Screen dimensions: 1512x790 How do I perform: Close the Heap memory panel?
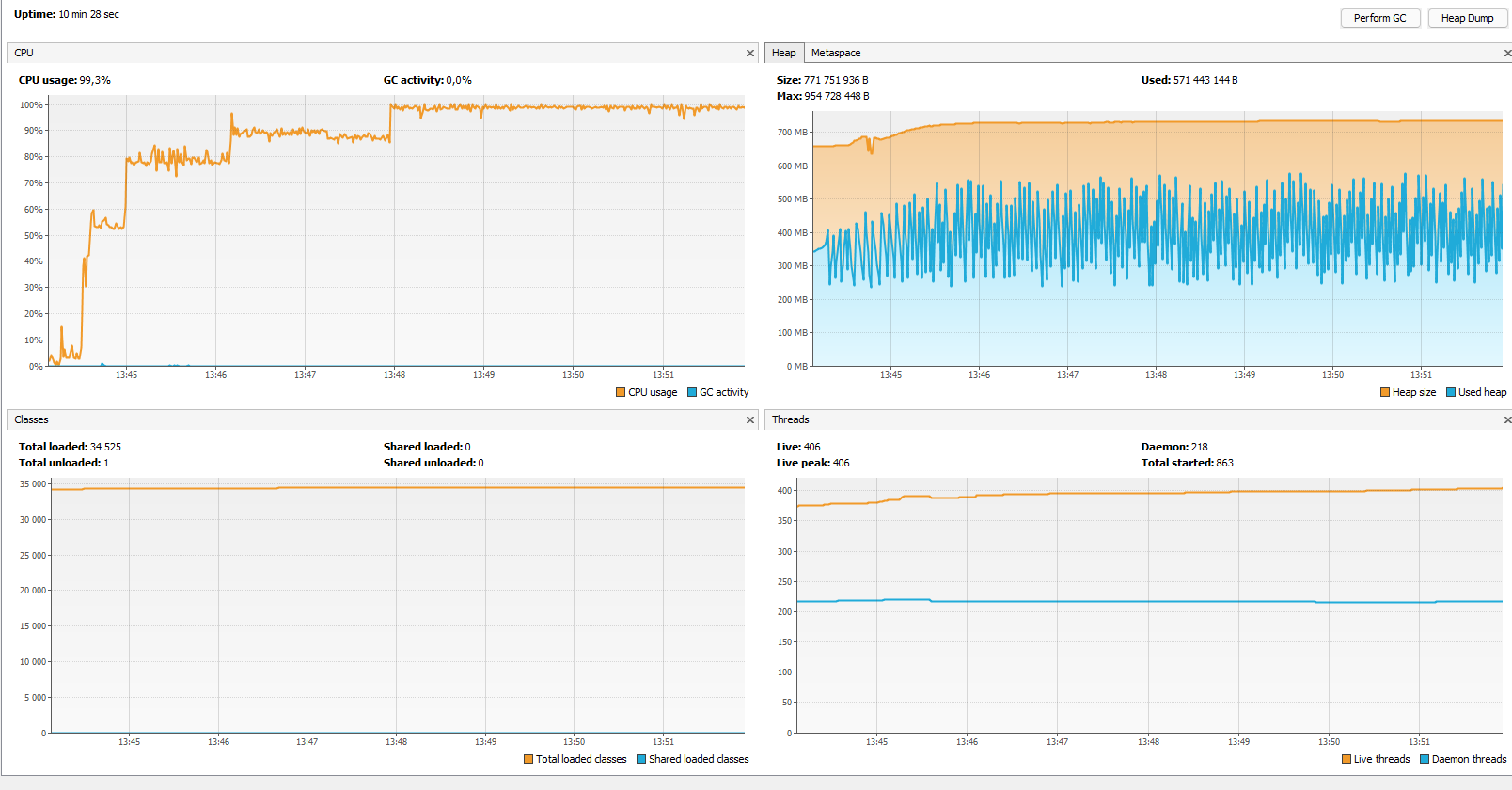click(1507, 54)
